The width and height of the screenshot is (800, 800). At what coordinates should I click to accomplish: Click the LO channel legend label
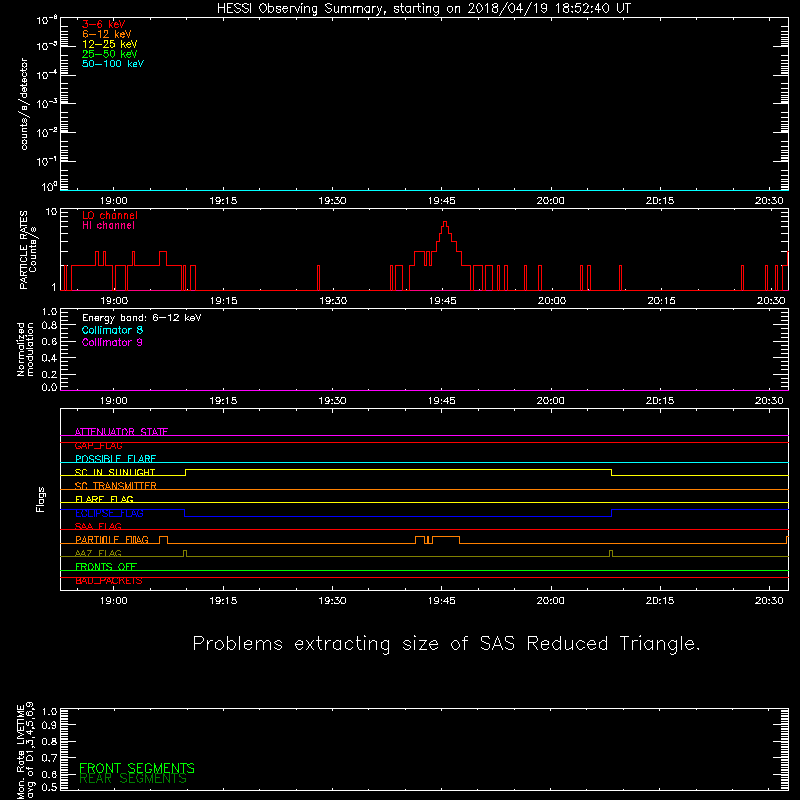point(110,215)
